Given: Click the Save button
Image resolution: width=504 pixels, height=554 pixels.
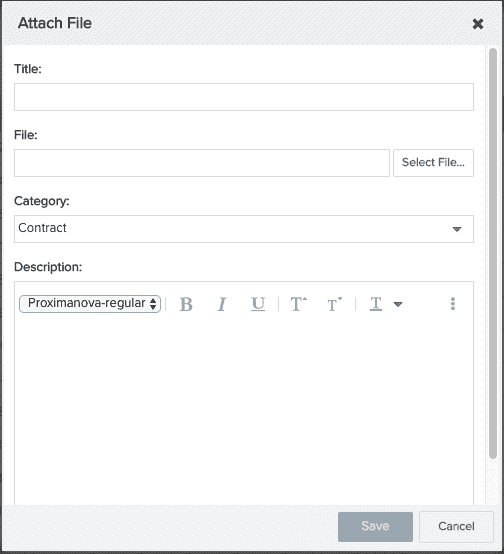Looking at the screenshot, I should tap(375, 526).
